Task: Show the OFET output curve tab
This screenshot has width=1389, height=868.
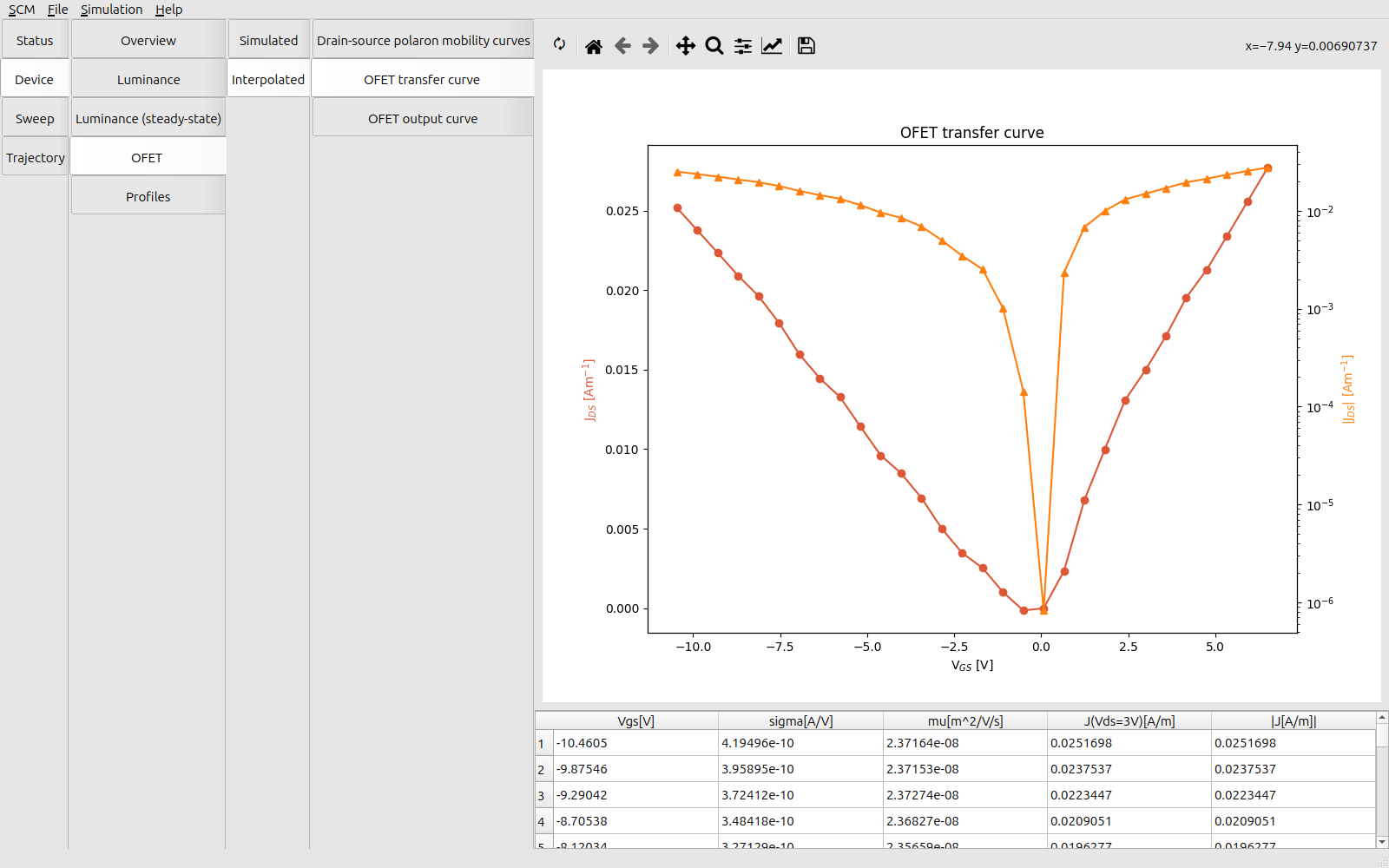Action: pos(423,119)
